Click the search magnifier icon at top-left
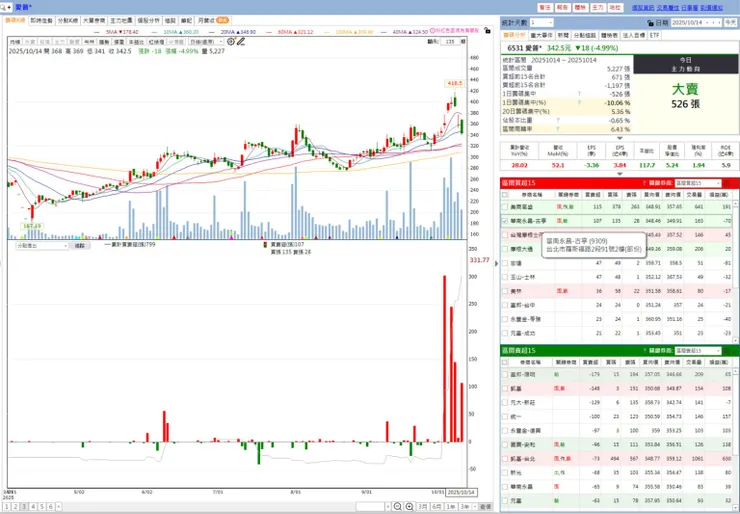Viewport: 740px width, 514px height. pyautogui.click(x=4, y=8)
